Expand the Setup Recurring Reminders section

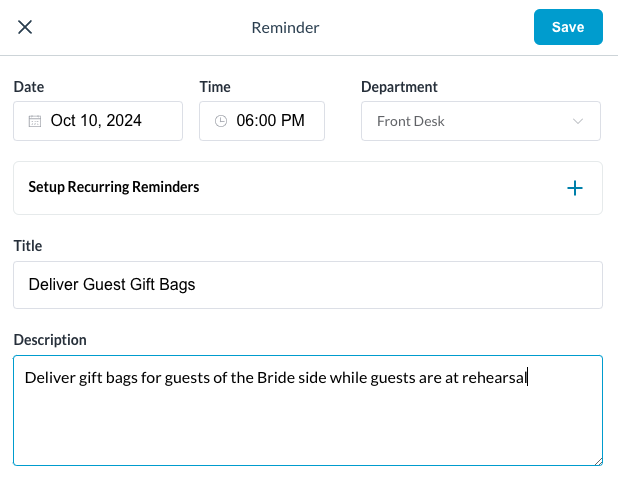(114, 187)
